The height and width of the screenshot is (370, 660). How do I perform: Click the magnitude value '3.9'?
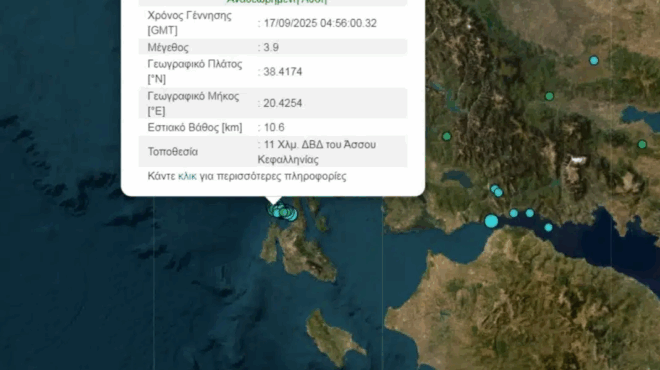[271, 47]
